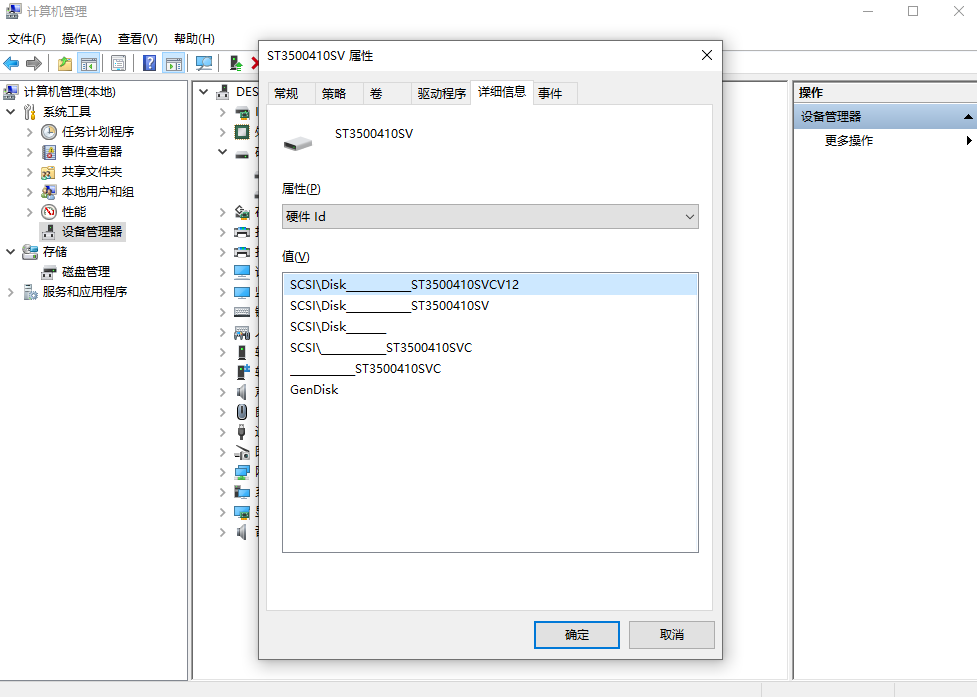Click the 性能 (Performance) icon in sidebar
The height and width of the screenshot is (697, 977).
(48, 211)
